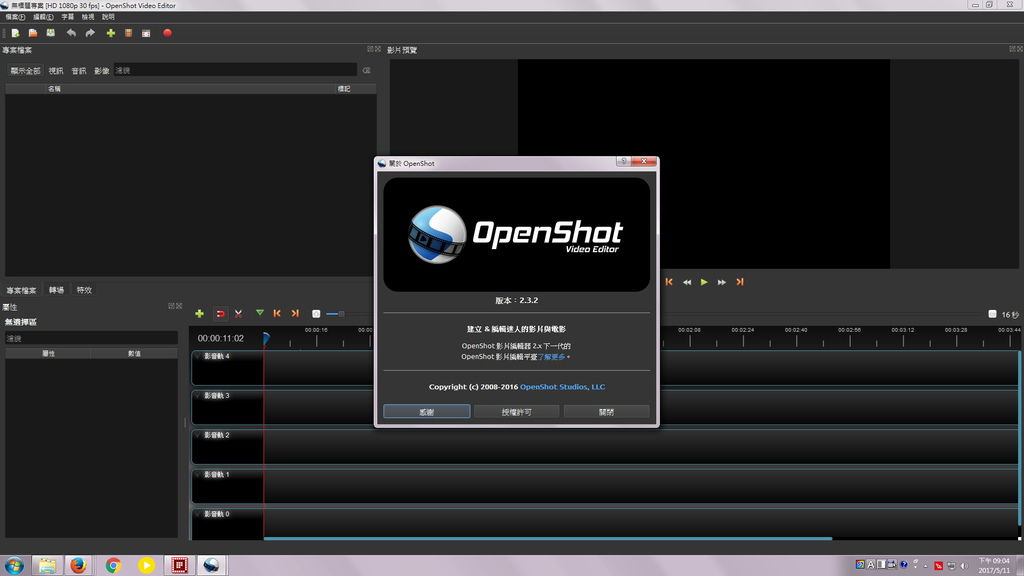Select the 顯示全部 filter button

25,71
